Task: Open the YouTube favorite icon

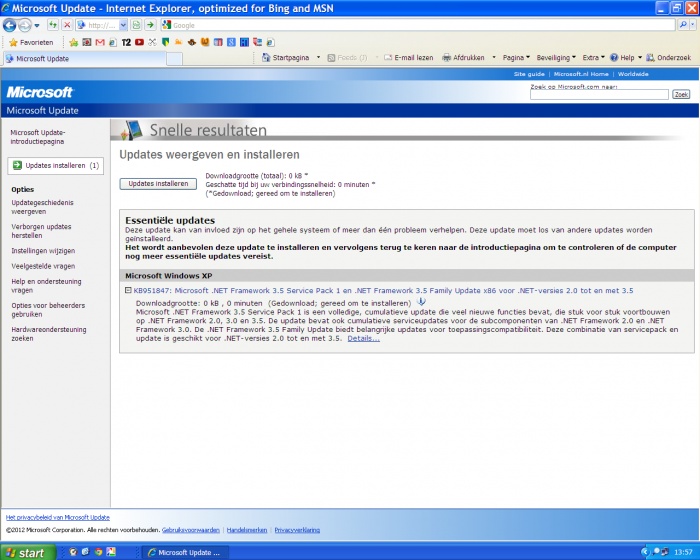Action: (139, 42)
